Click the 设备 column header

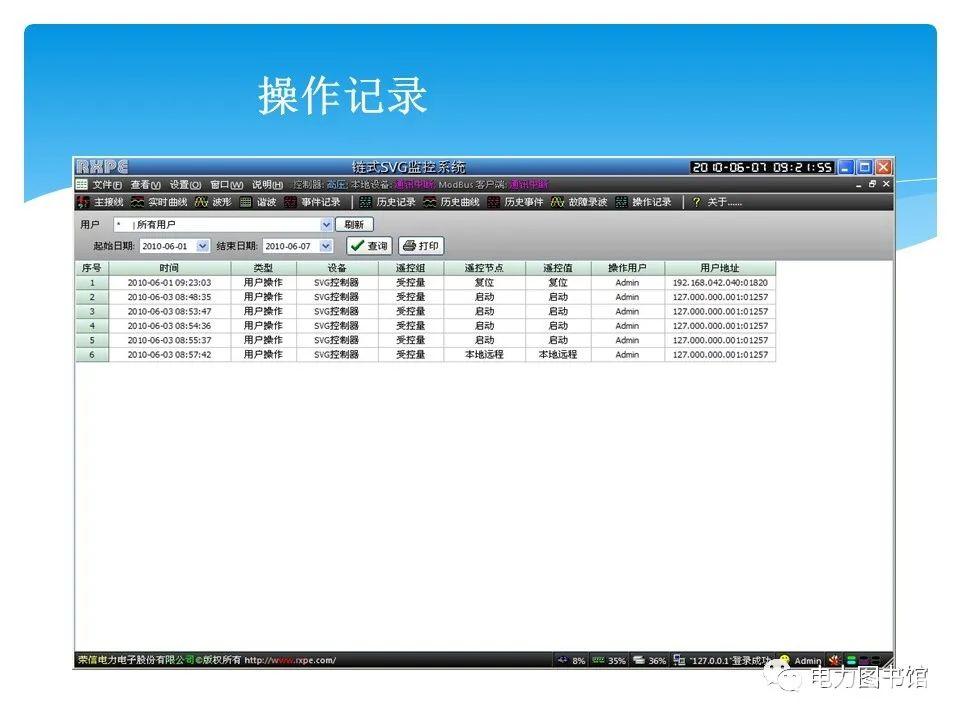click(337, 268)
